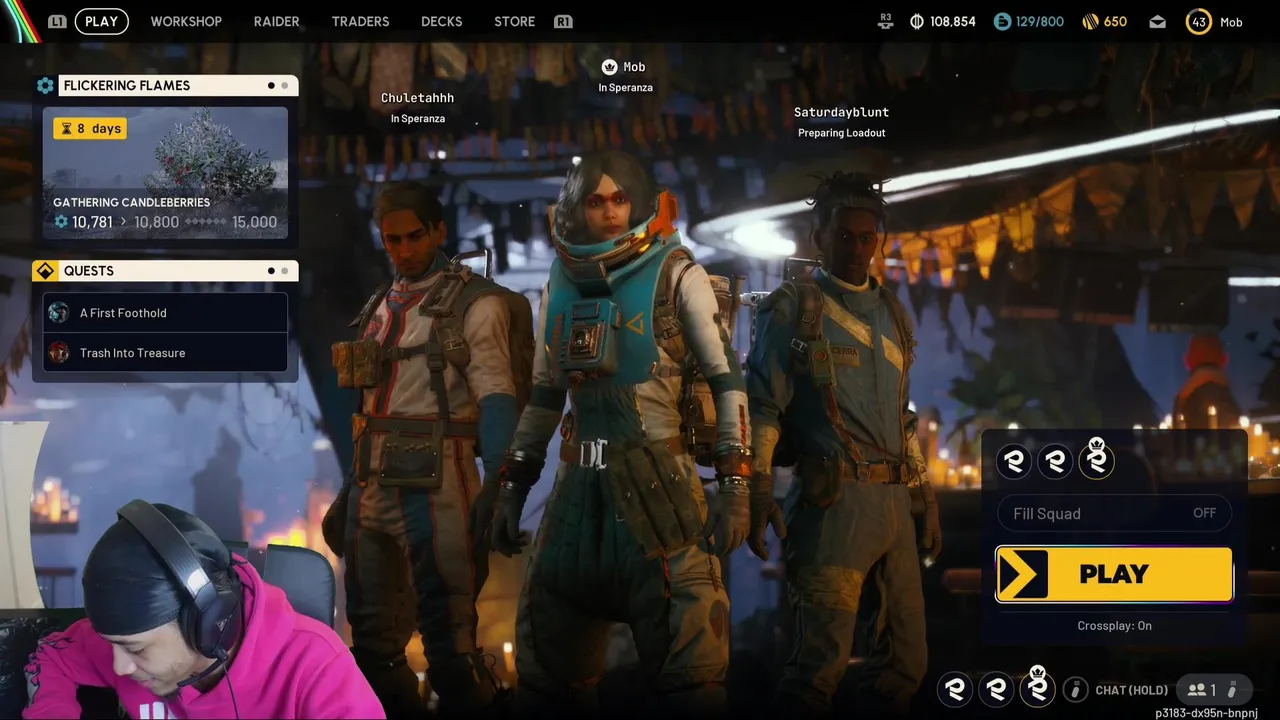The width and height of the screenshot is (1280, 720).
Task: Select the first page dot on Flickering Flames
Action: click(271, 86)
